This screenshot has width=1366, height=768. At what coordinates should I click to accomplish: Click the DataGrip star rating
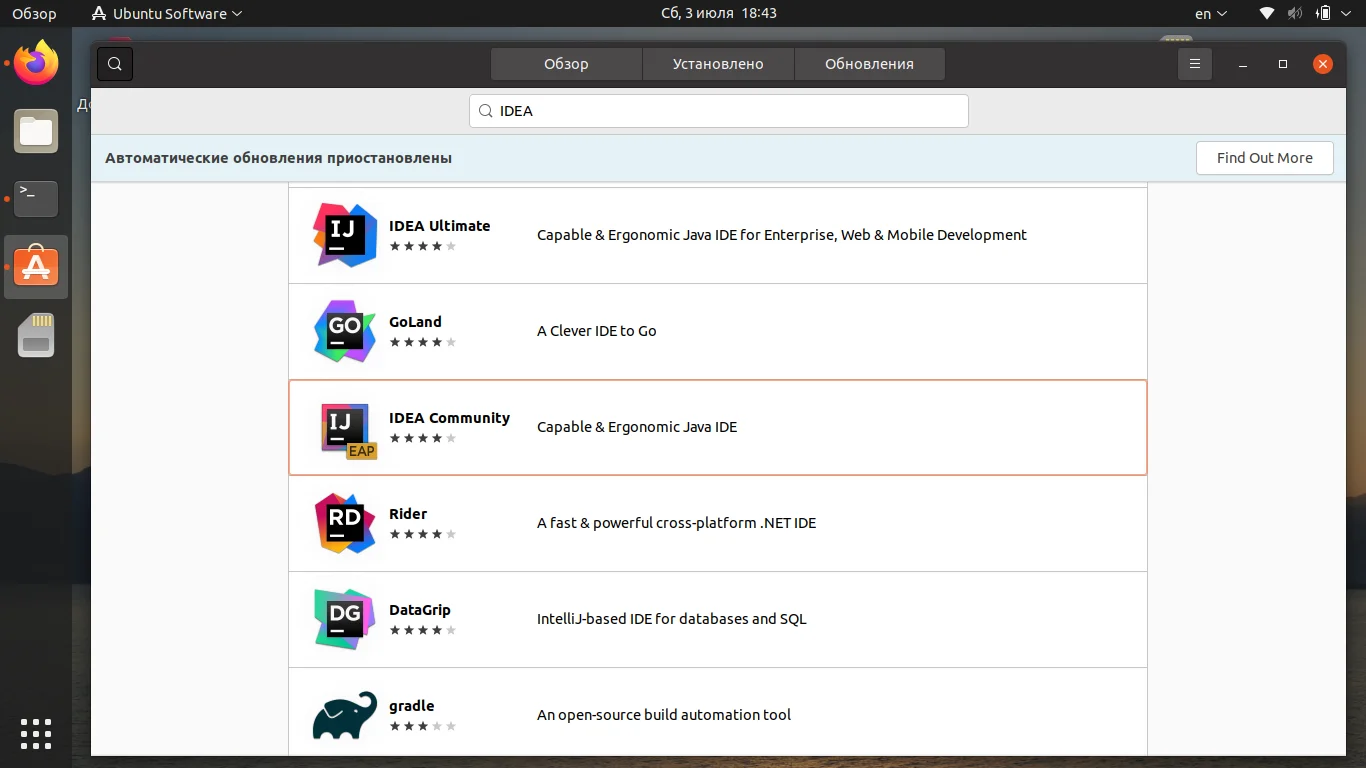pos(423,630)
